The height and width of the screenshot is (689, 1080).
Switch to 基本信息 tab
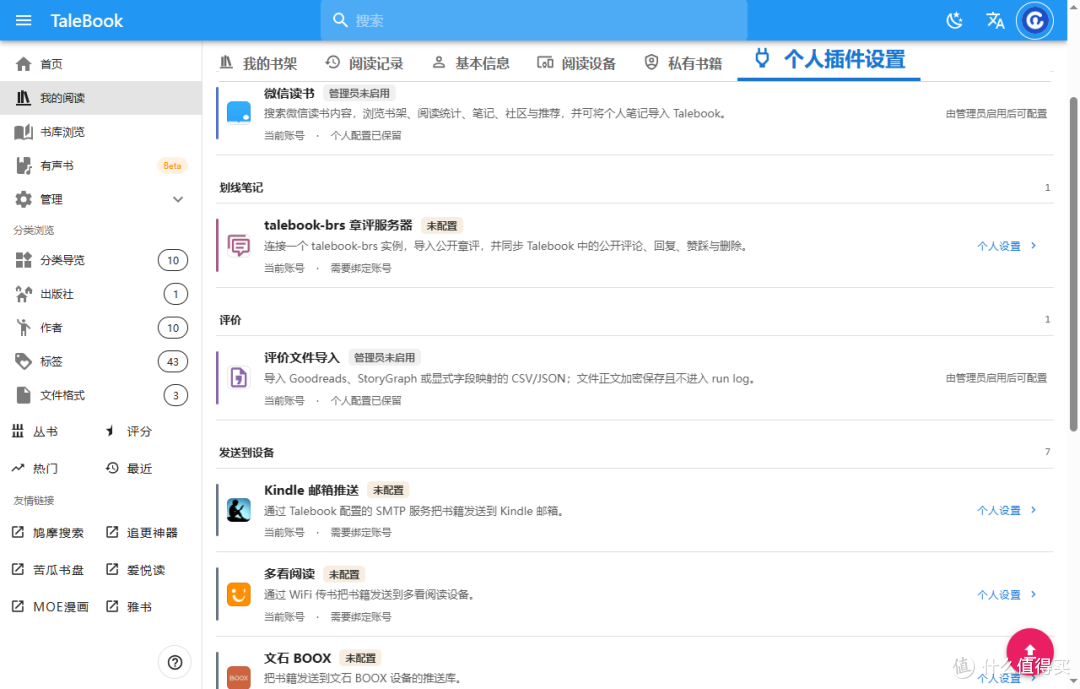[470, 63]
